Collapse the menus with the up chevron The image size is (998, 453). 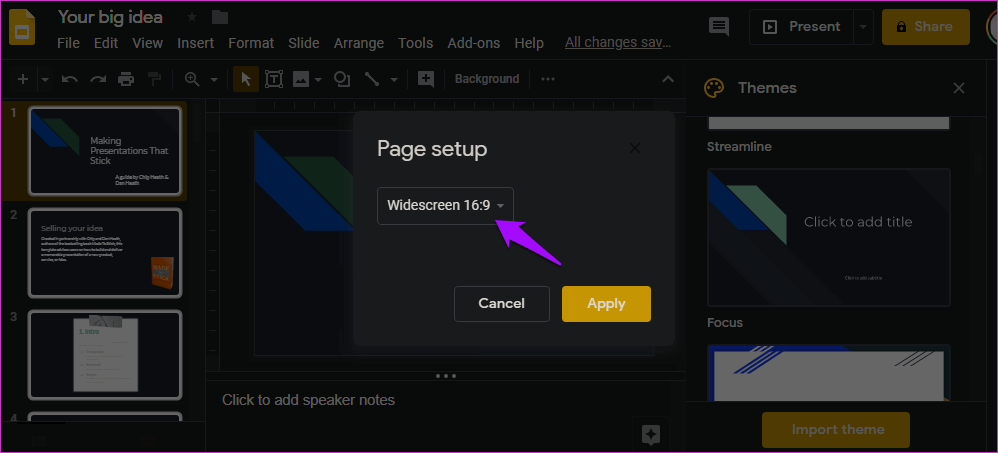click(x=668, y=80)
